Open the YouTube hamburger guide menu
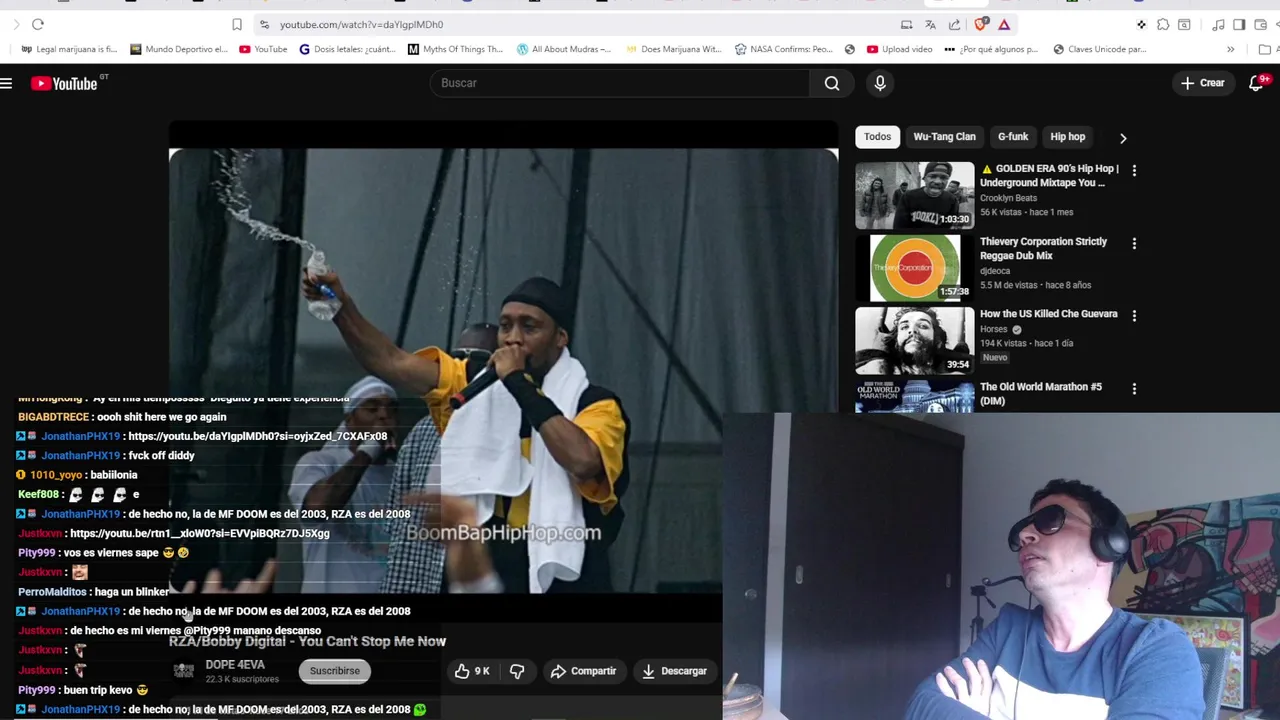This screenshot has height=720, width=1280. tap(6, 83)
